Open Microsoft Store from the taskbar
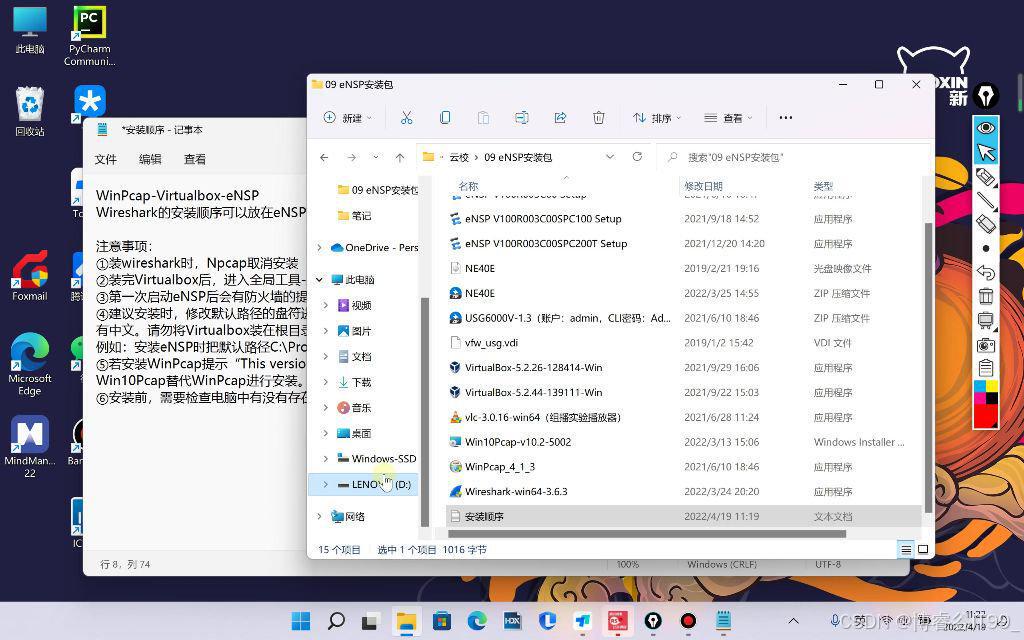This screenshot has height=640, width=1024. 441,620
